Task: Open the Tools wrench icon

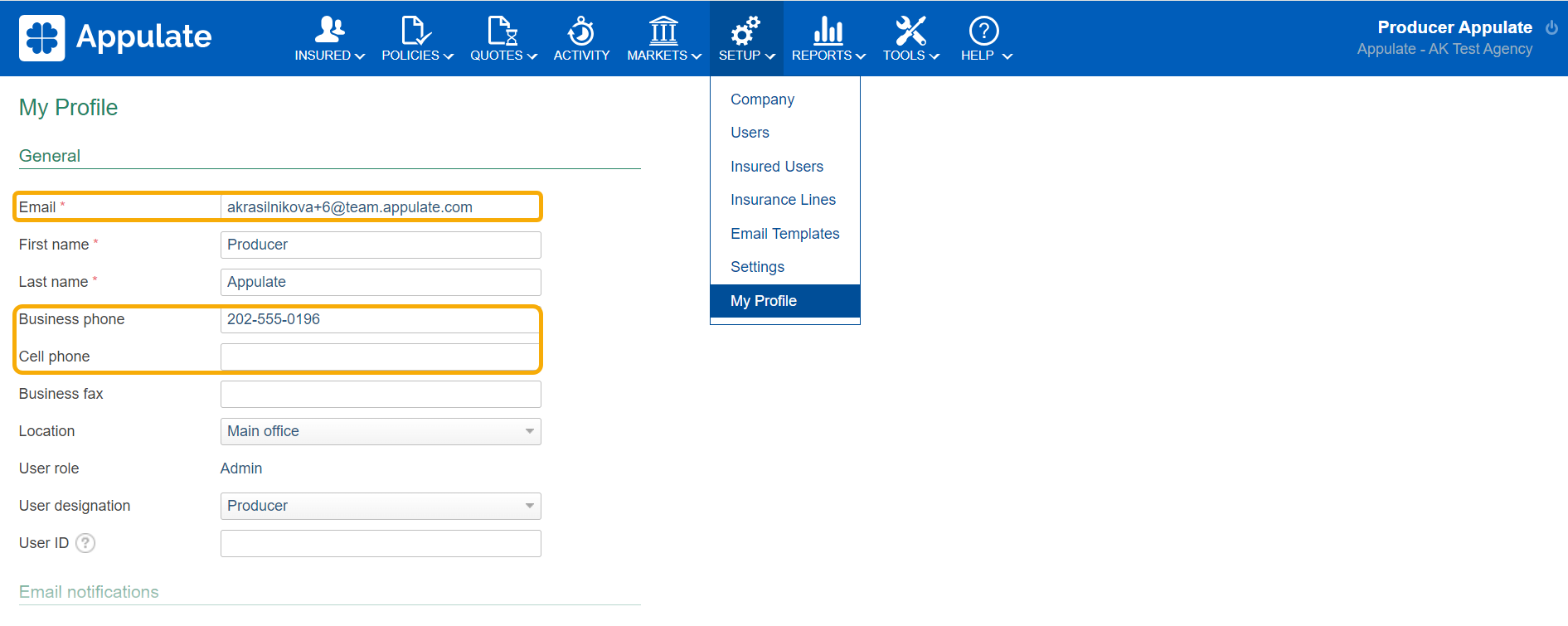Action: (910, 31)
